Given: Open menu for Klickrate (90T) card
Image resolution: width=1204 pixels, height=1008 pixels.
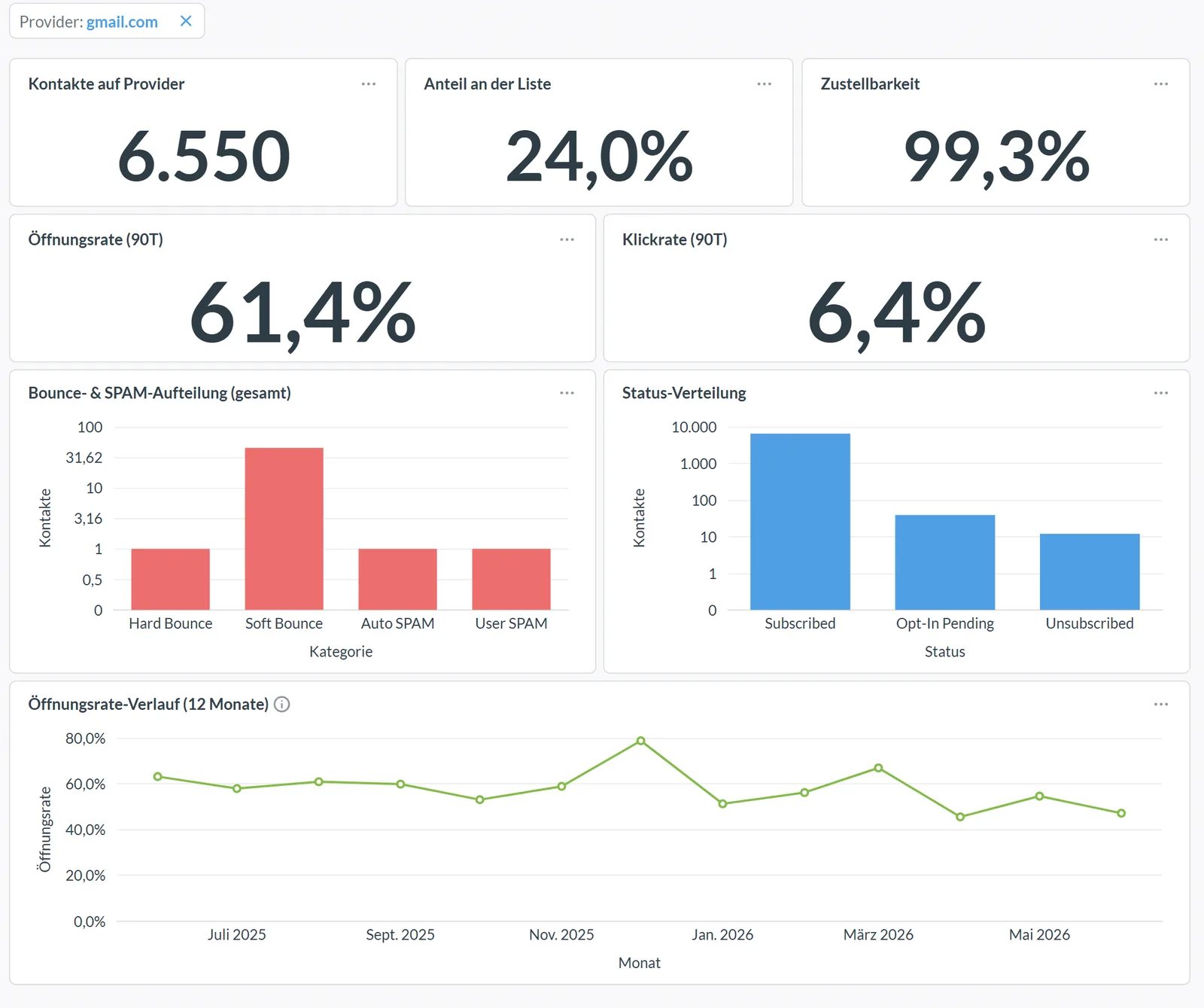Looking at the screenshot, I should [x=1161, y=239].
